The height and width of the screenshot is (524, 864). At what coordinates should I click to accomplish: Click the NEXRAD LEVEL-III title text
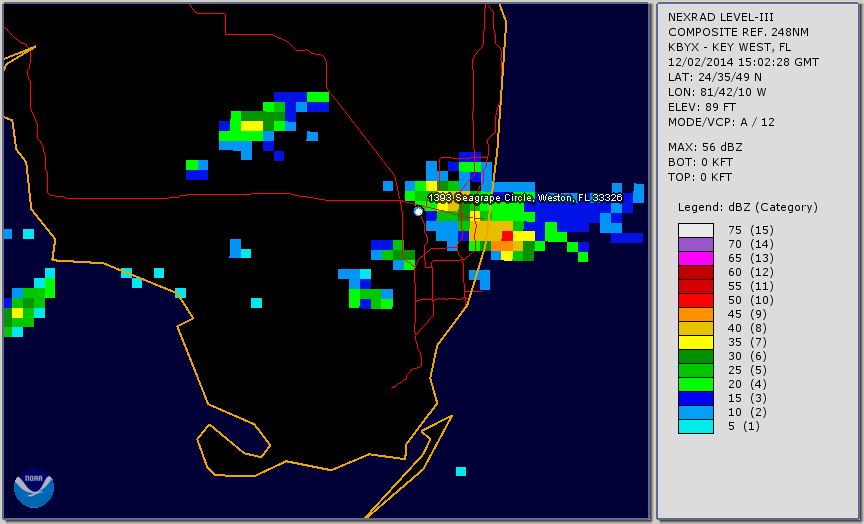tap(721, 18)
